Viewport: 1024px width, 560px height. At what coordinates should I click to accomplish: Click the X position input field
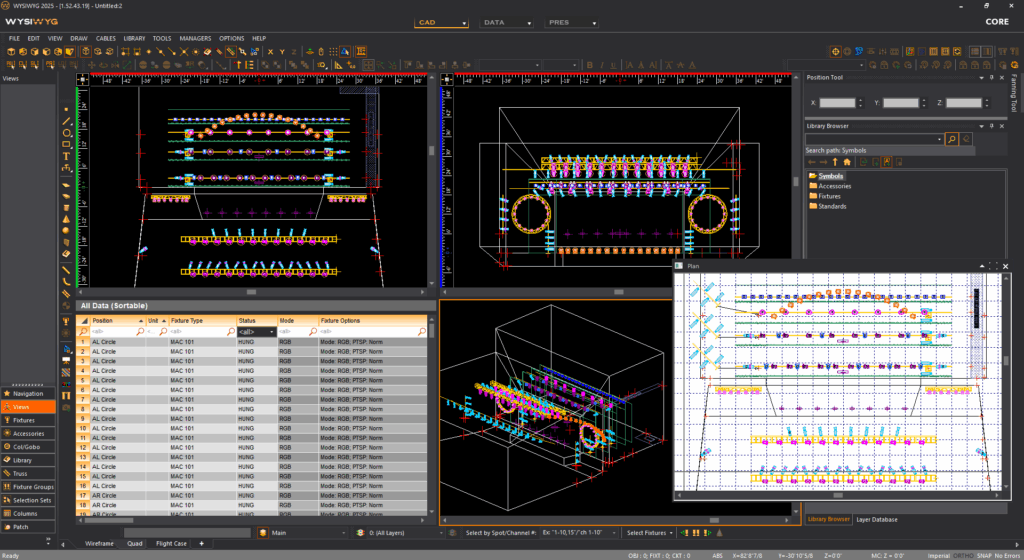click(837, 102)
